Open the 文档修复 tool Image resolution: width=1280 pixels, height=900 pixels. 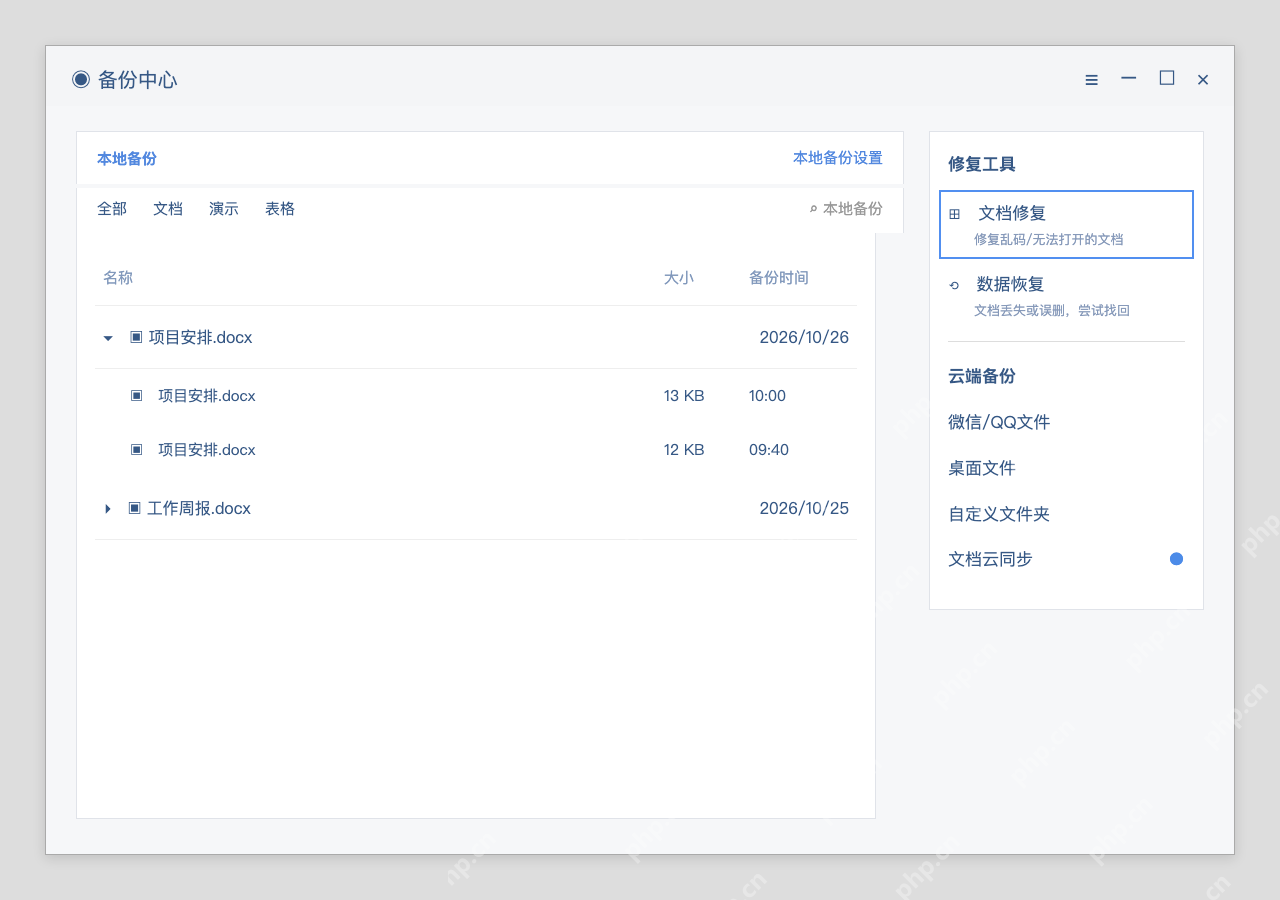pyautogui.click(x=1066, y=224)
